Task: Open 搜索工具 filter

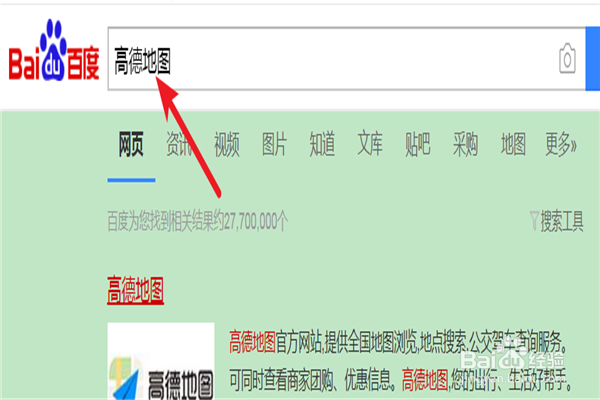Action: tap(562, 221)
